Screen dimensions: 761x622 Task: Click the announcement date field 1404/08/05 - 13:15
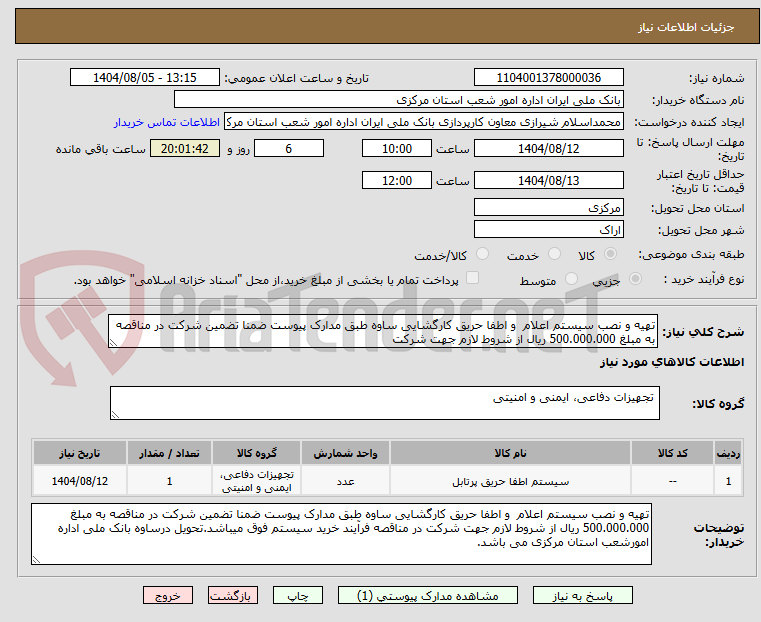[145, 78]
